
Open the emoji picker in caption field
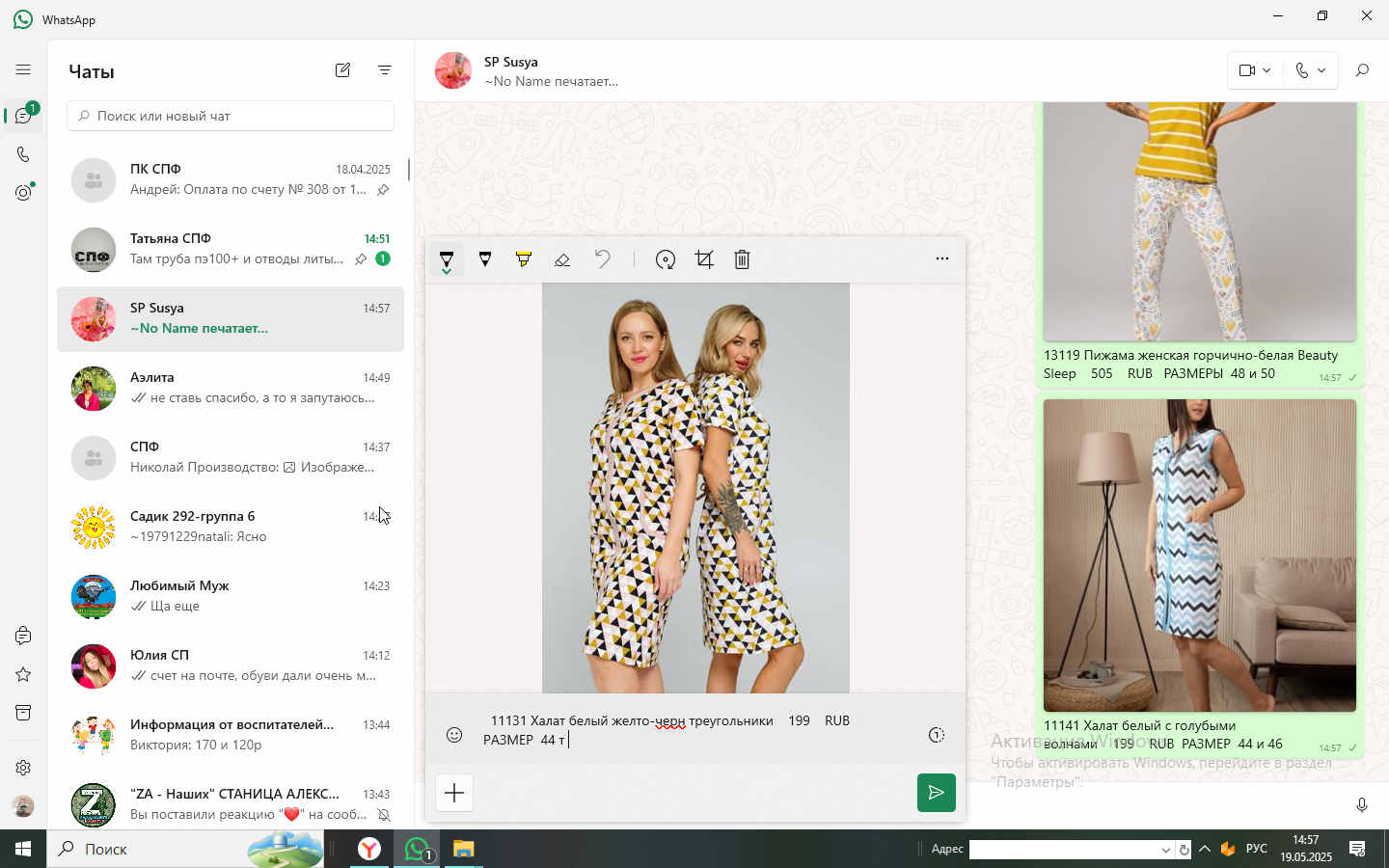(x=454, y=735)
